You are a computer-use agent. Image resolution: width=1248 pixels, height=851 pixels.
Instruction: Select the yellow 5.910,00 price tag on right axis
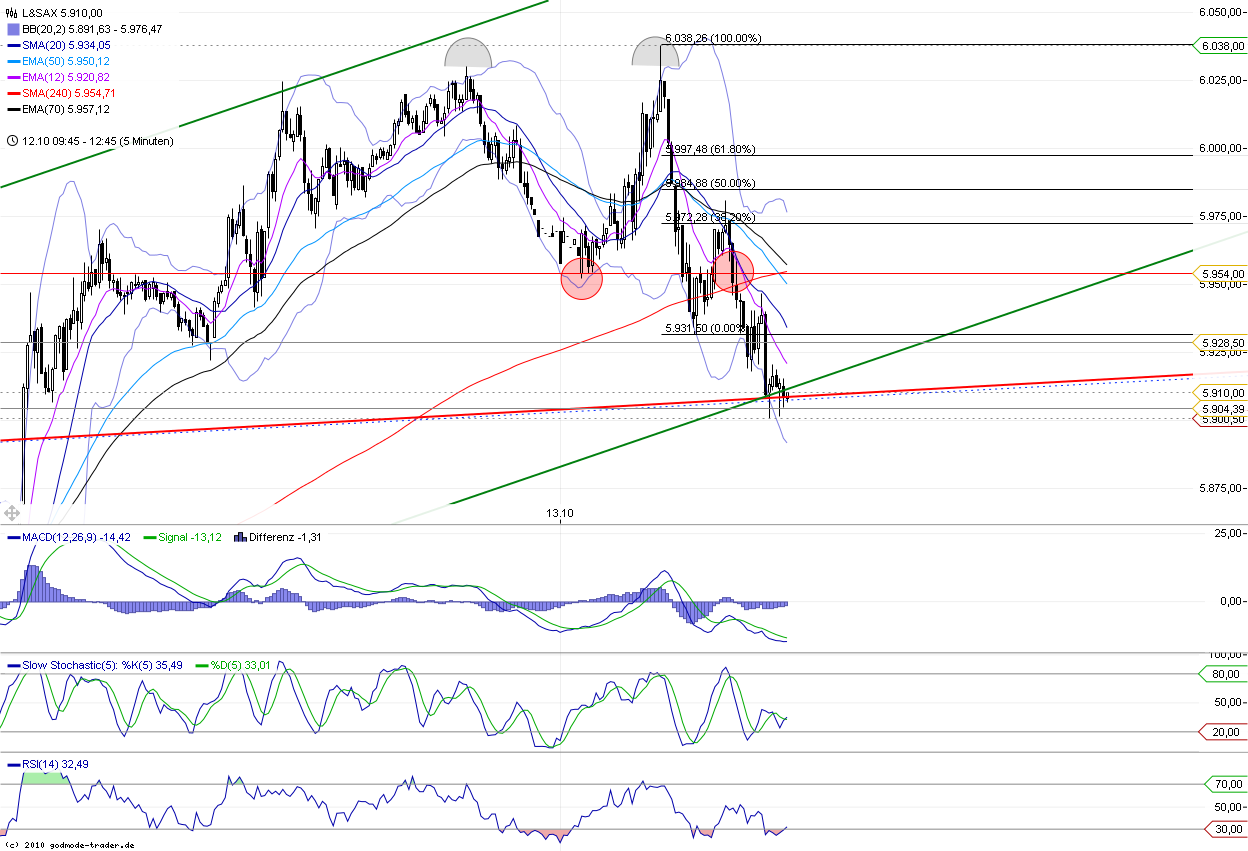1222,393
